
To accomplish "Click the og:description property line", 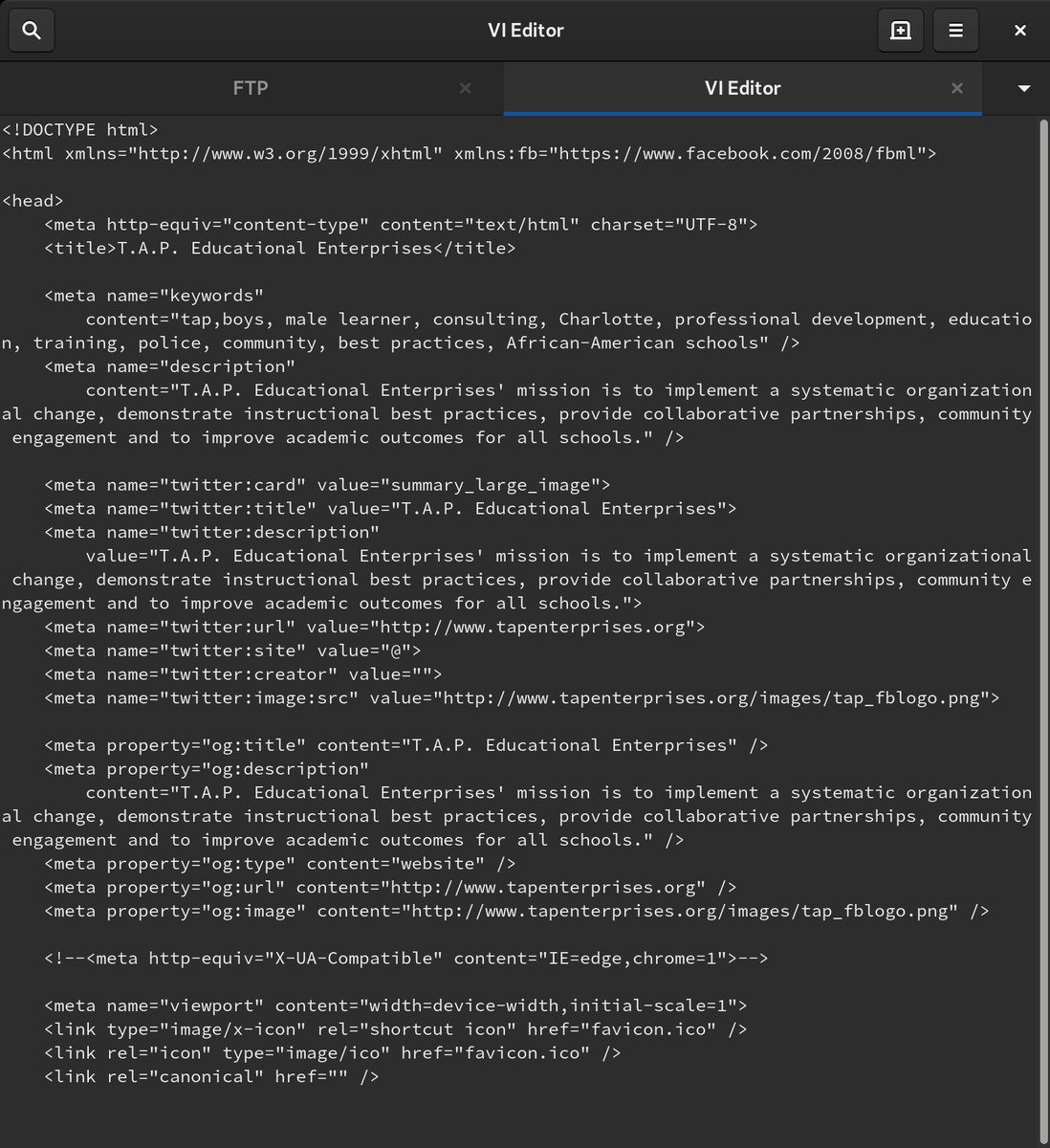I will pyautogui.click(x=207, y=769).
